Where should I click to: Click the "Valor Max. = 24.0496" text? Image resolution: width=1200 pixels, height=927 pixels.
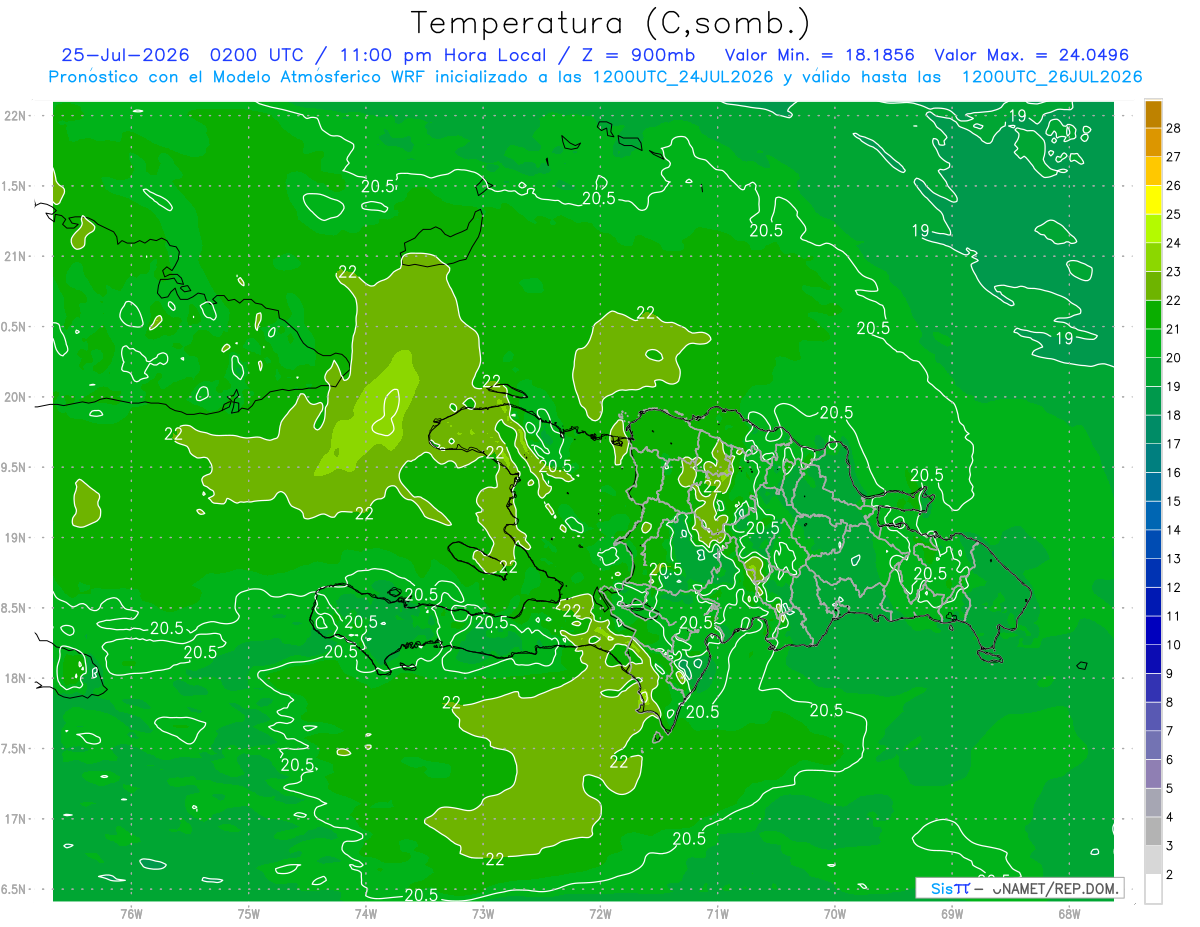1031,55
